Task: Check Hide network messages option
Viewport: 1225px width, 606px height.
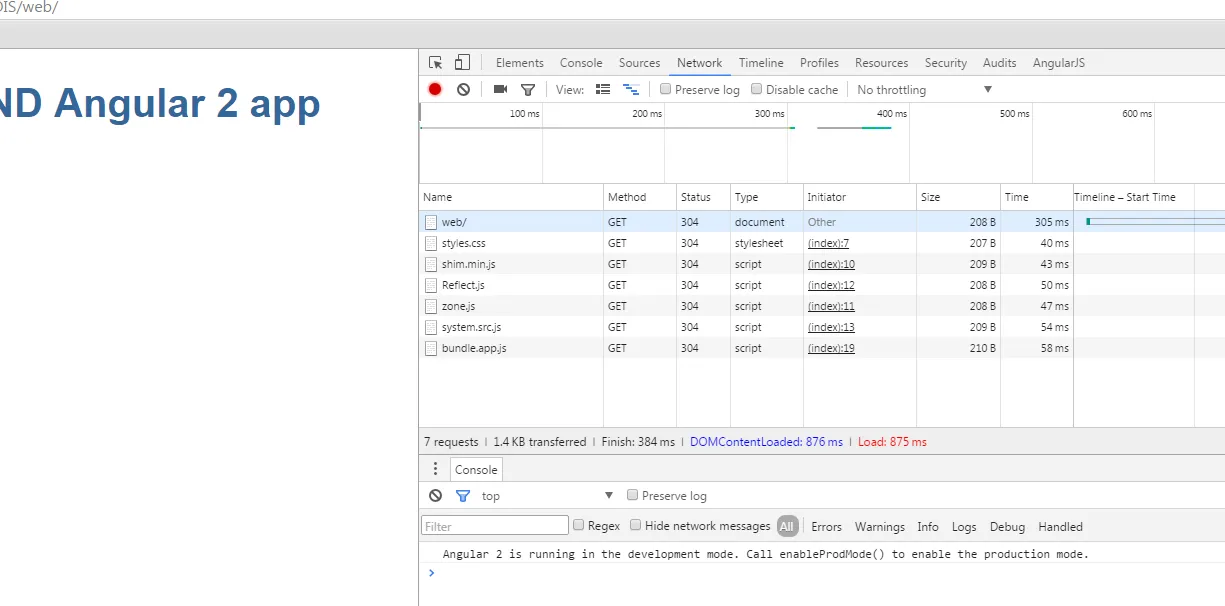Action: (636, 525)
